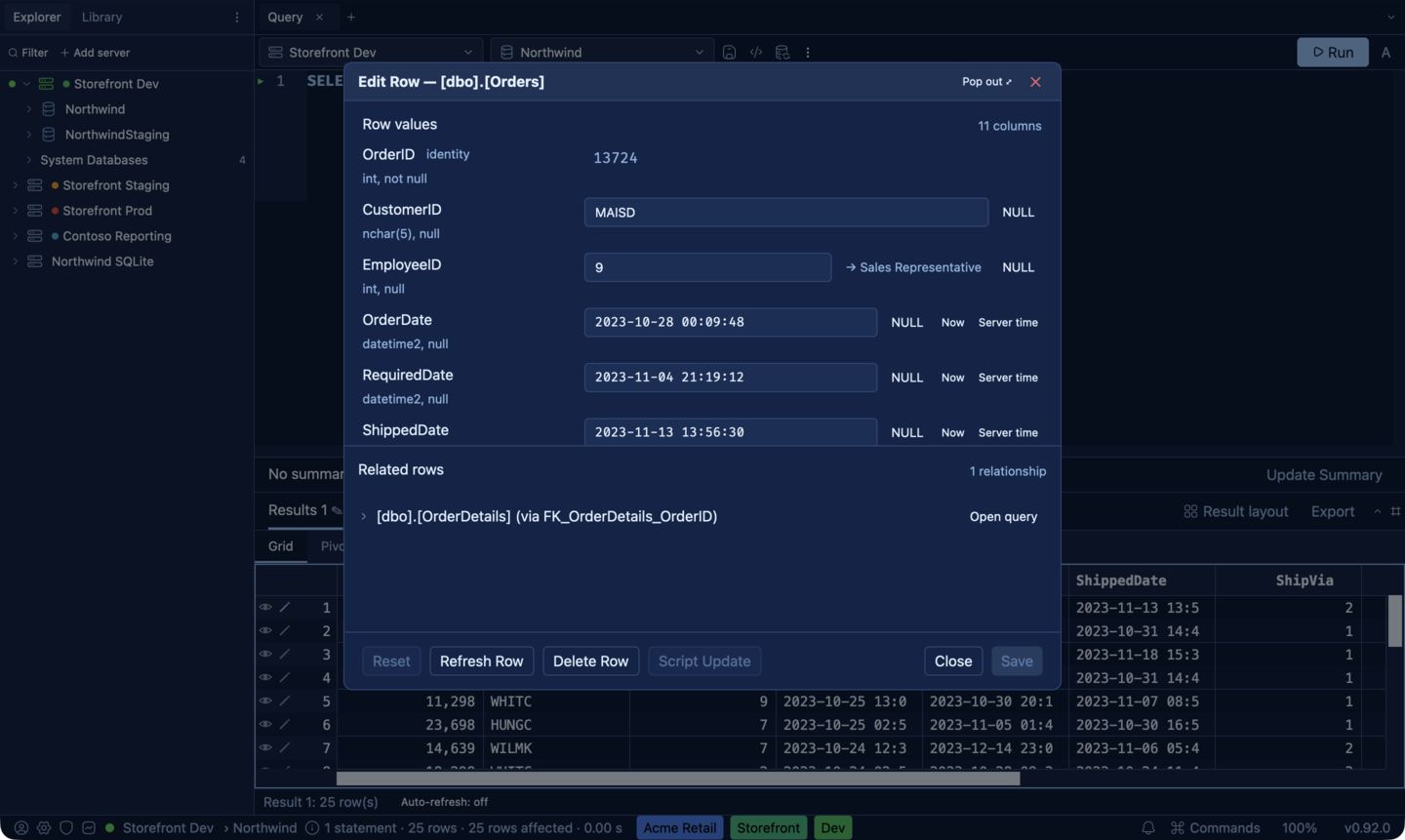Image resolution: width=1405 pixels, height=840 pixels.
Task: Set EmployeeID to NULL
Action: [1018, 267]
